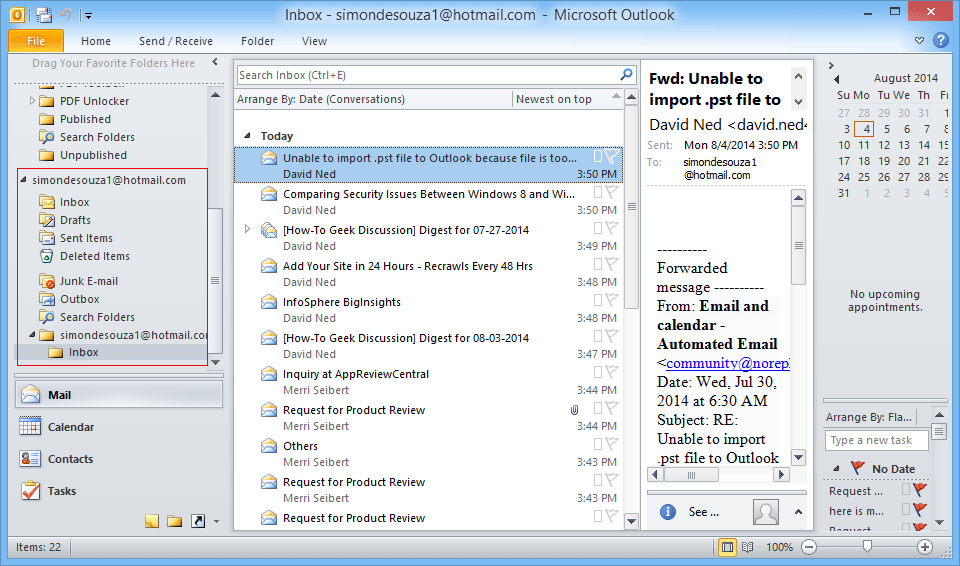960x566 pixels.
Task: Click the zoom slider handle
Action: click(x=867, y=546)
